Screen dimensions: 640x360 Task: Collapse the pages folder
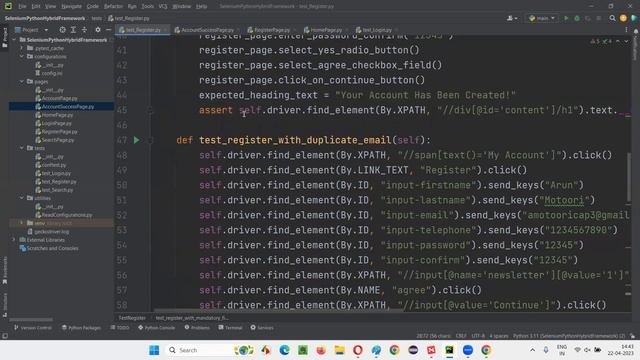tap(22, 82)
